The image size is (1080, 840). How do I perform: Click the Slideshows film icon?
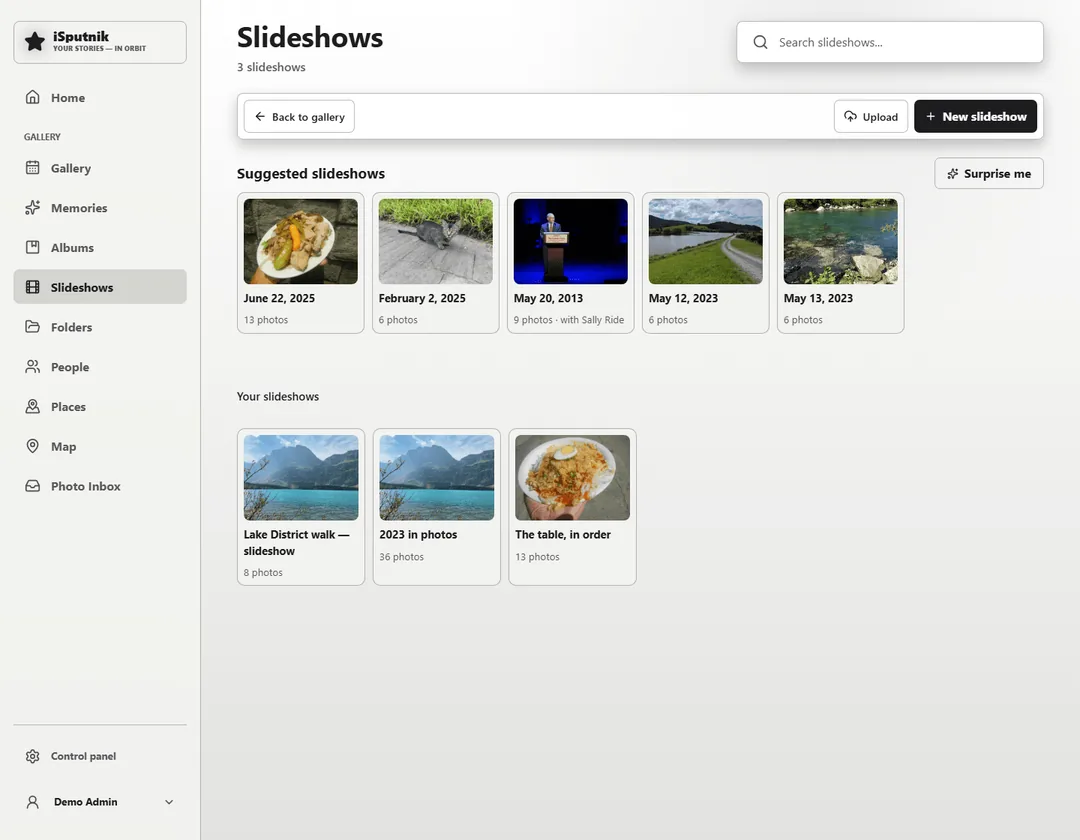click(32, 287)
